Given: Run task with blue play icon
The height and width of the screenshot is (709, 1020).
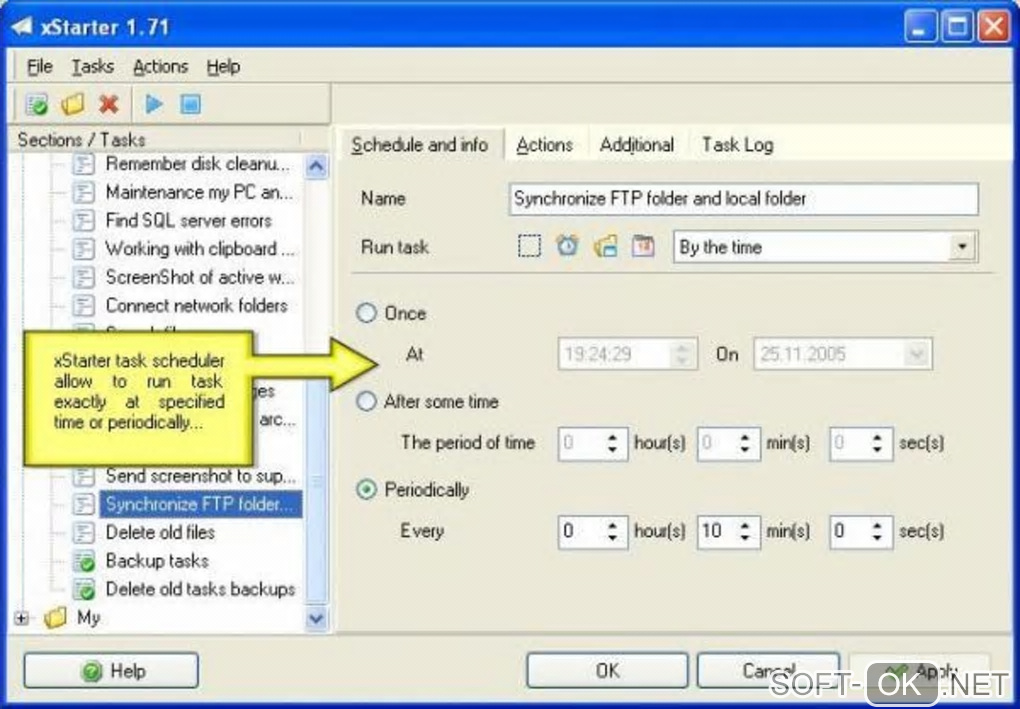Looking at the screenshot, I should click(x=154, y=104).
